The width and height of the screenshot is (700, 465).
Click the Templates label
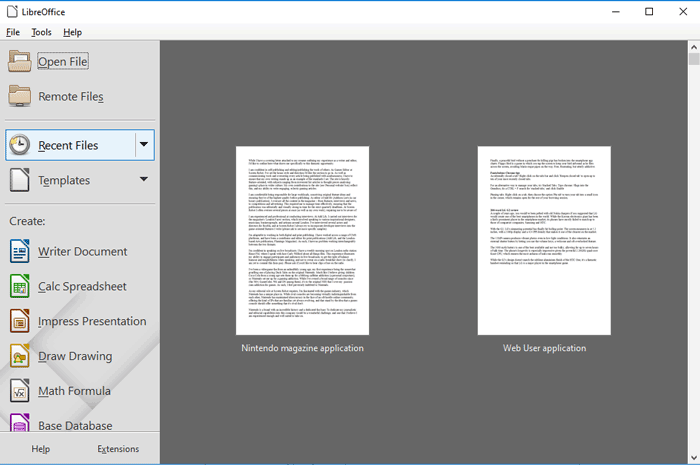coord(64,180)
